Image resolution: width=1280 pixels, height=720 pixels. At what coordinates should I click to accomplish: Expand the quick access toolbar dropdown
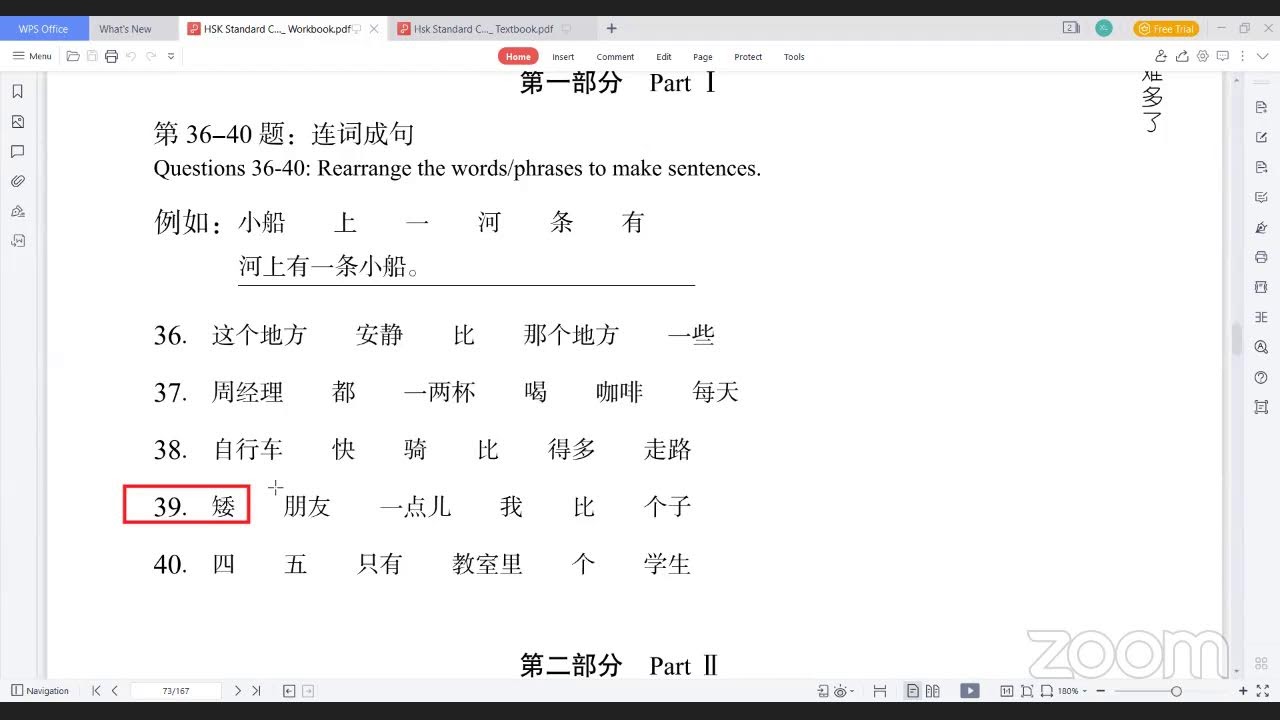pyautogui.click(x=171, y=56)
